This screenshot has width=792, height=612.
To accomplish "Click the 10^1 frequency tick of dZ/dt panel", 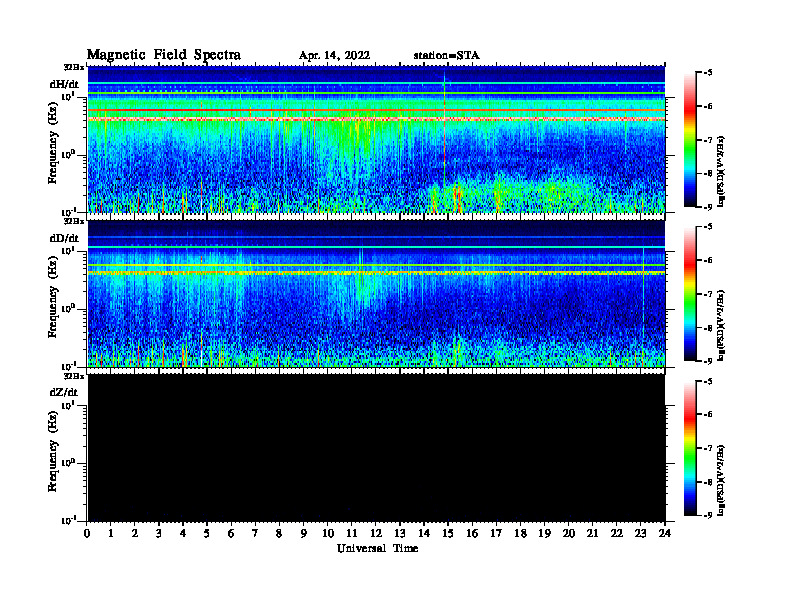I will (x=68, y=405).
